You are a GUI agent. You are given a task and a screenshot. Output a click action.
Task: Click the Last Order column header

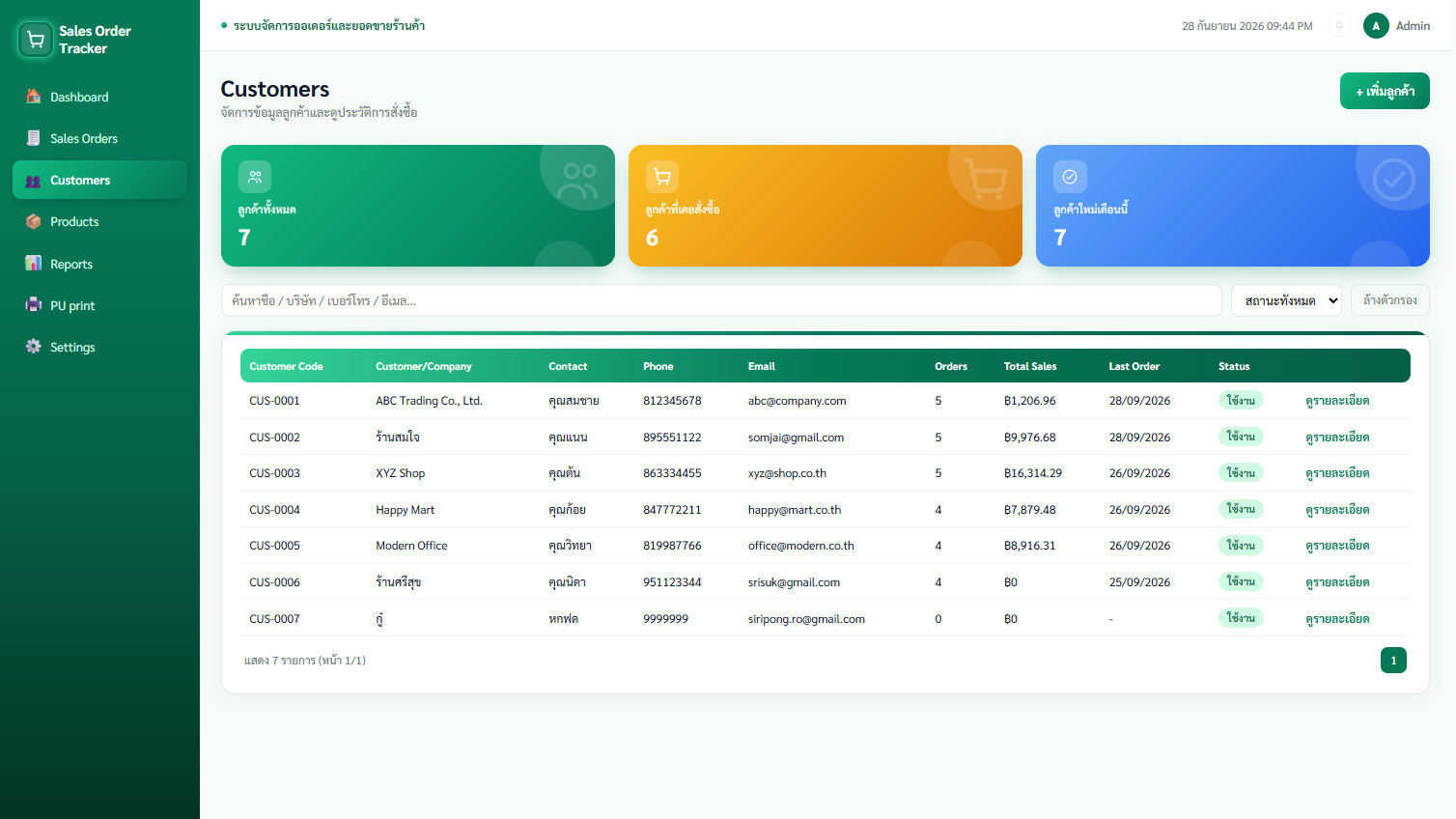click(x=1134, y=367)
